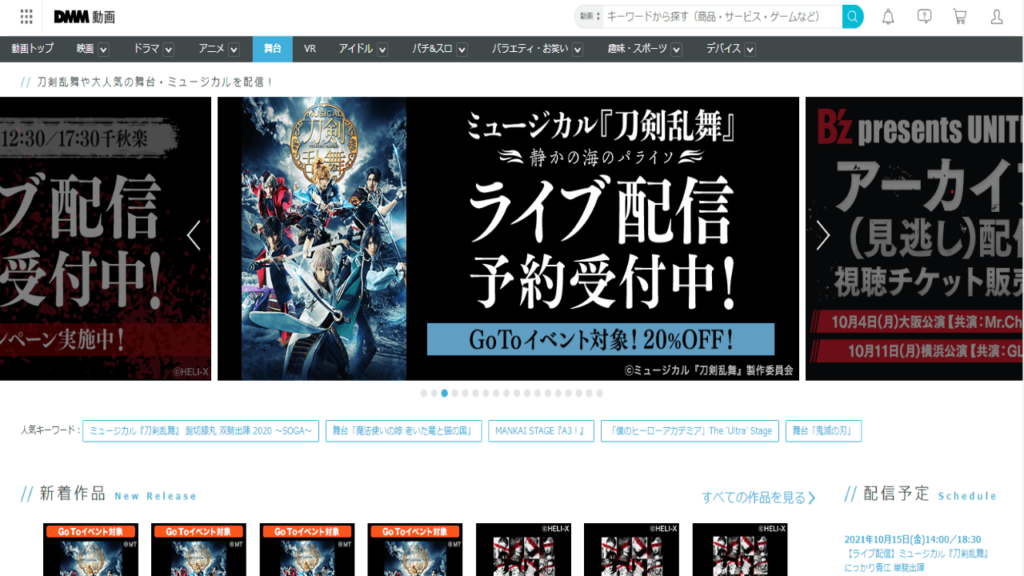The width and height of the screenshot is (1024, 576).
Task: Open the 映画 category label
Action: [85, 49]
